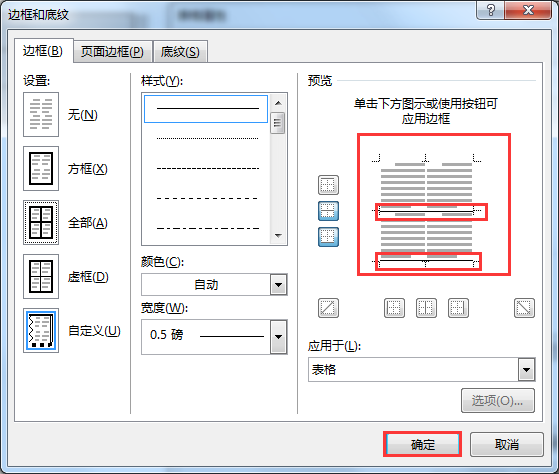This screenshot has width=559, height=474.
Task: Click the 表格 apply-to value
Action: point(324,370)
